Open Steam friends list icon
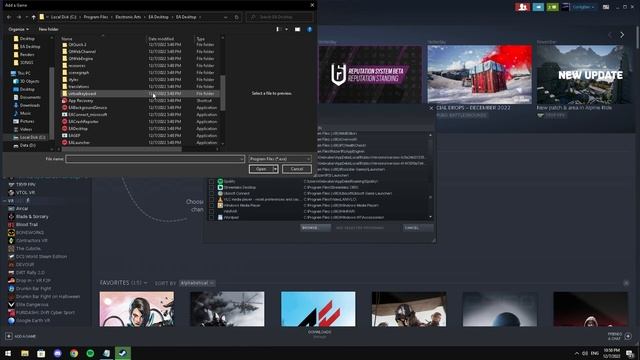 (x=522, y=7)
